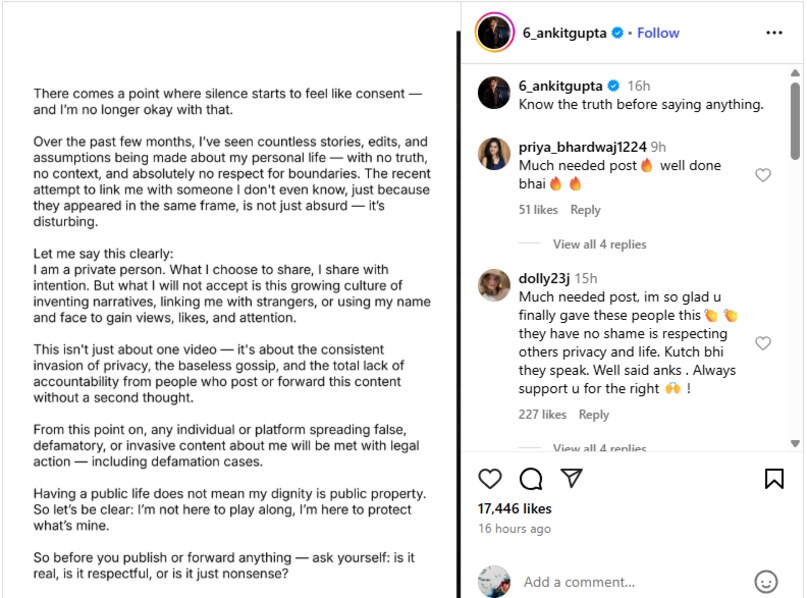This screenshot has width=807, height=598.
Task: Toggle like on dolly23j's comment heart
Action: 763,342
